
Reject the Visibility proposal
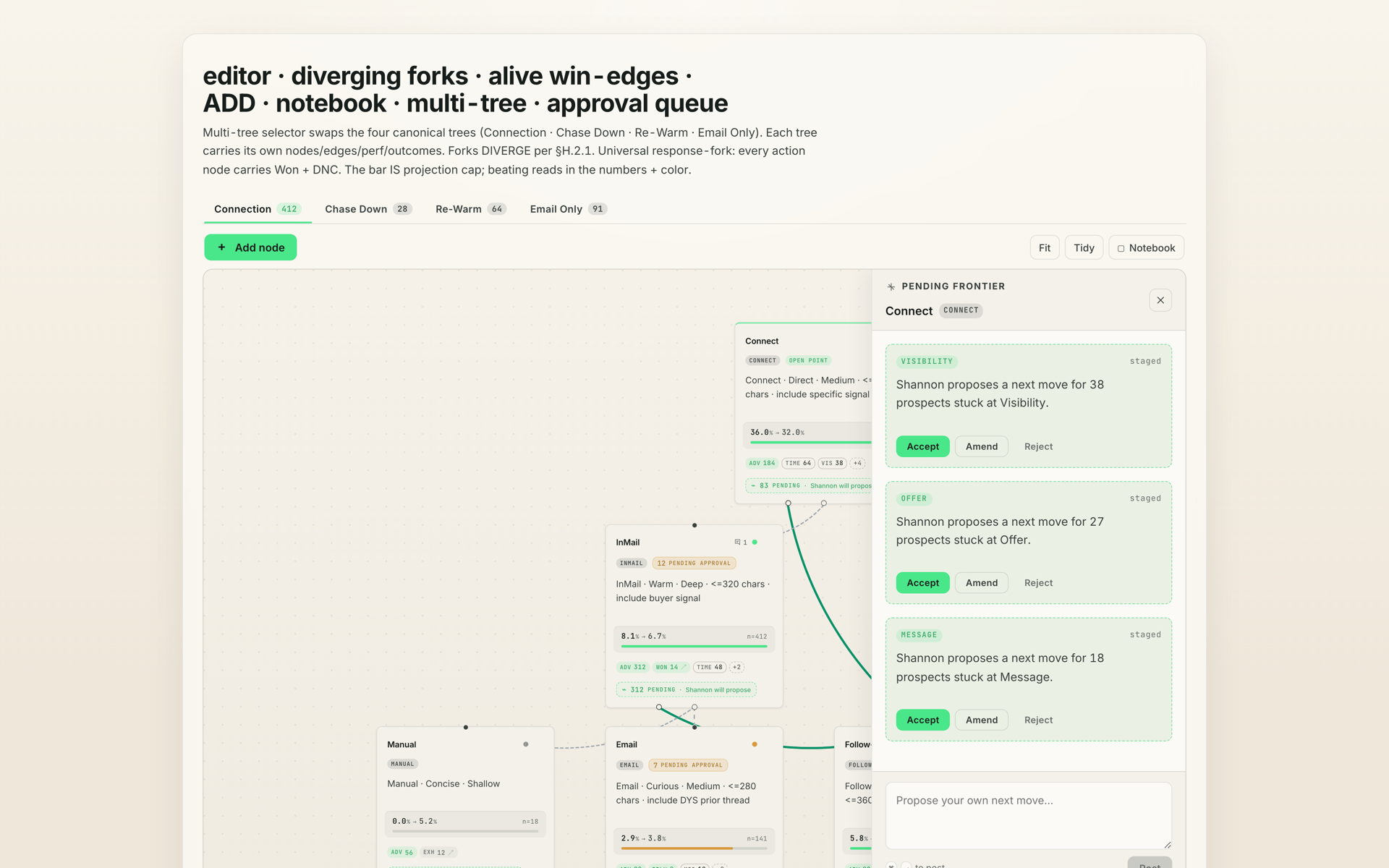pyautogui.click(x=1038, y=446)
